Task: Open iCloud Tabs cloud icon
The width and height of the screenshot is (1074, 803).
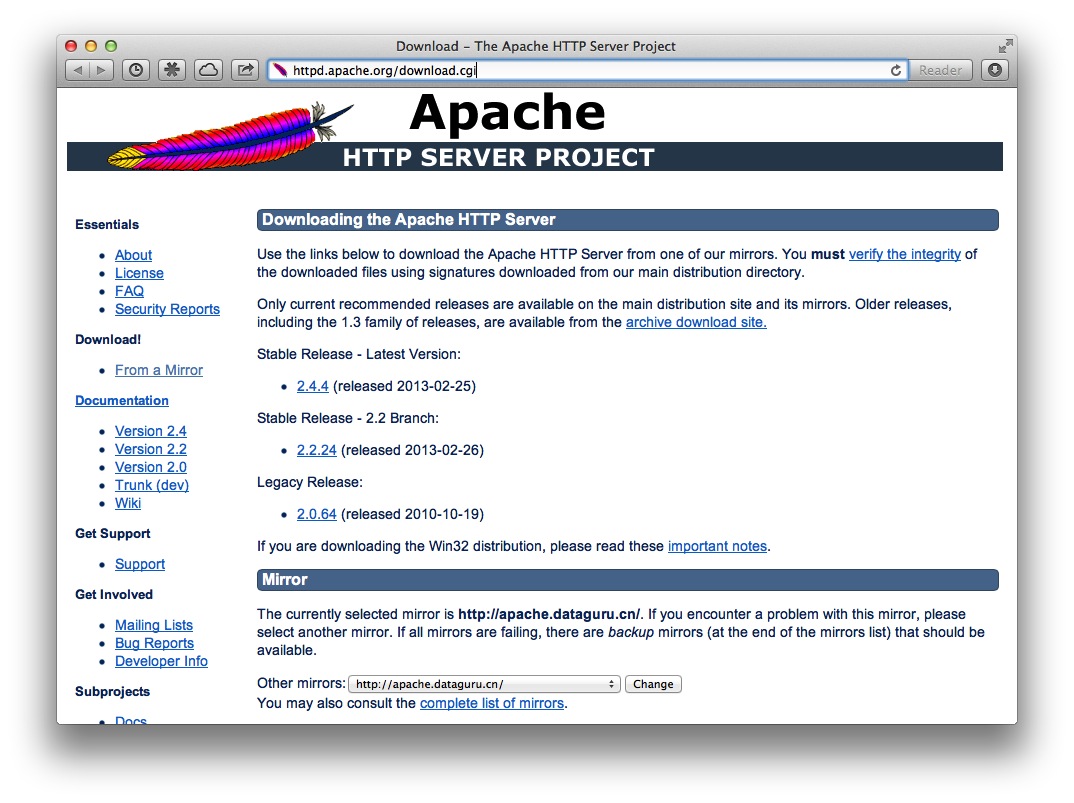Action: point(208,70)
